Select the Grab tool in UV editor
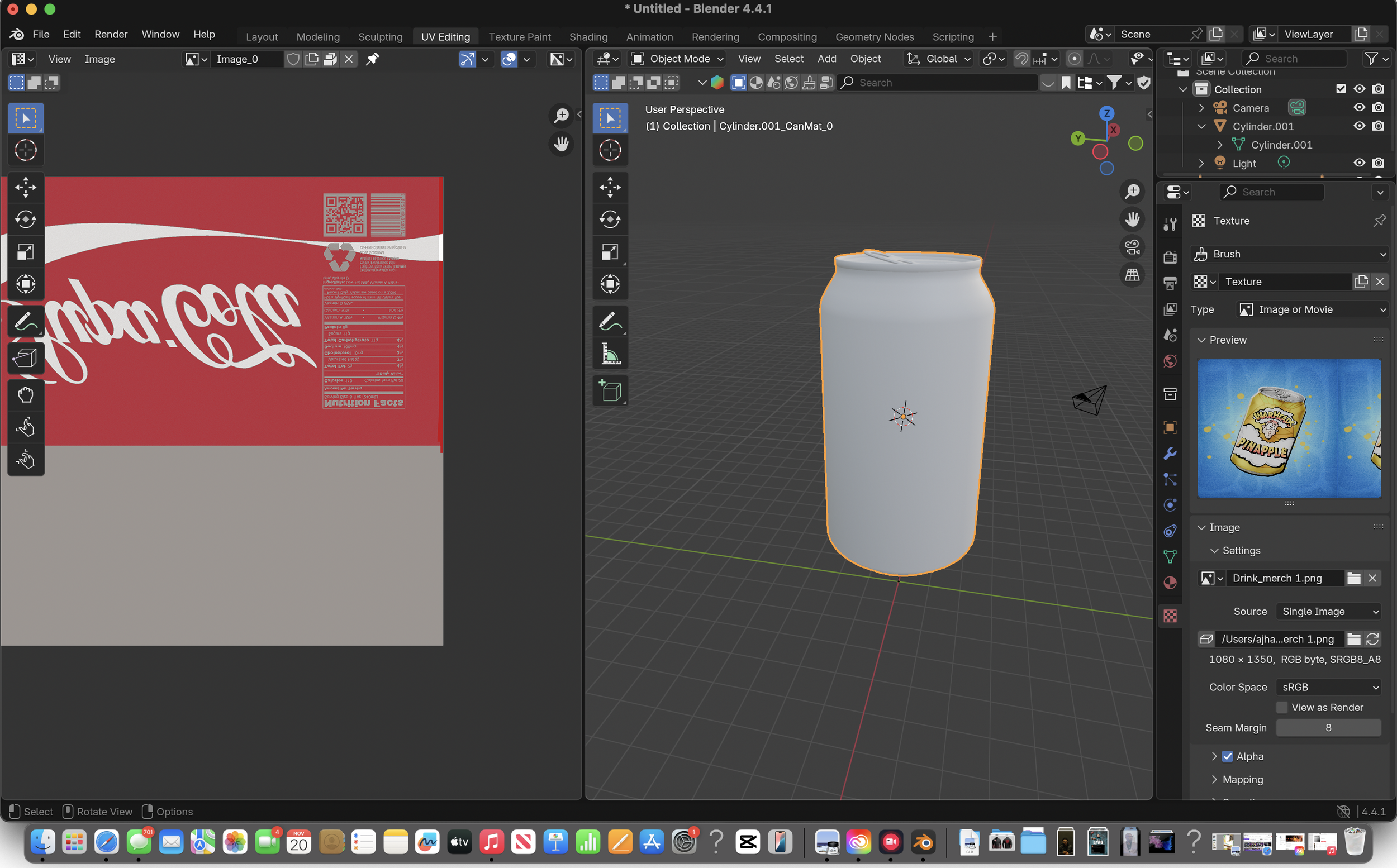The width and height of the screenshot is (1397, 868). 26,395
